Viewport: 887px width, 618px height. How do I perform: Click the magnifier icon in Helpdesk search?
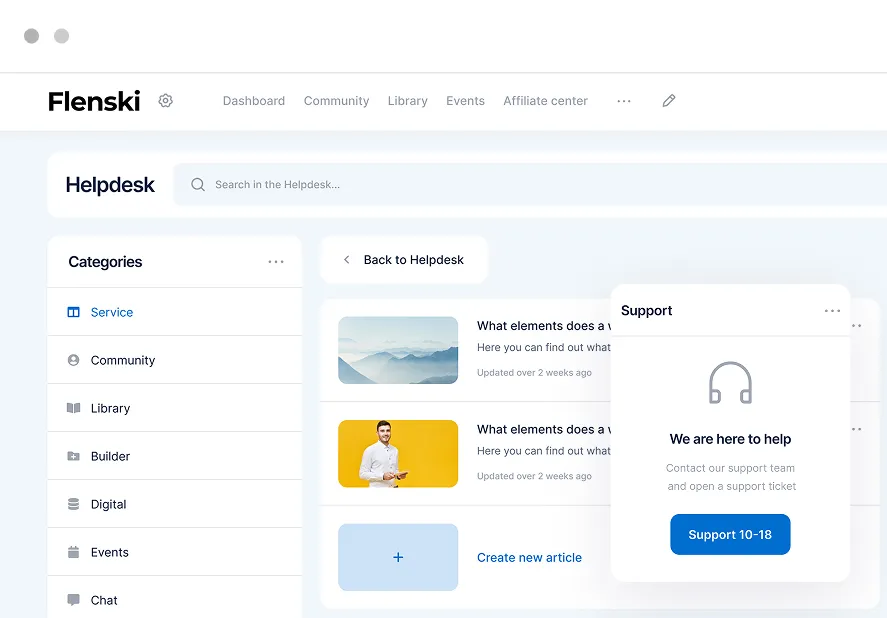point(198,185)
